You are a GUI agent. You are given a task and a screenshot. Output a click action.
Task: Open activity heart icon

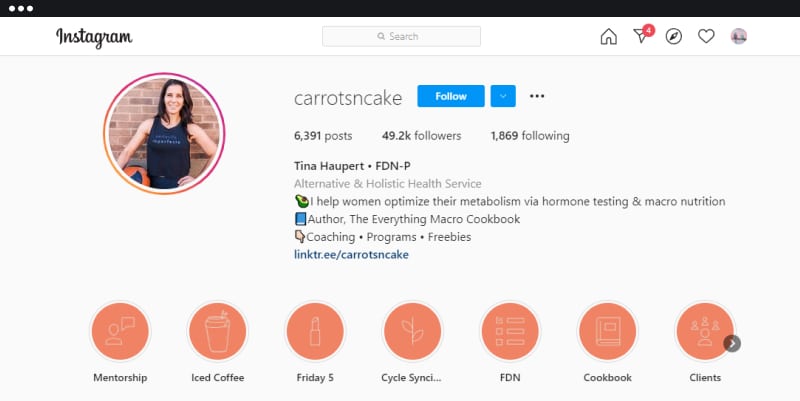coord(706,36)
